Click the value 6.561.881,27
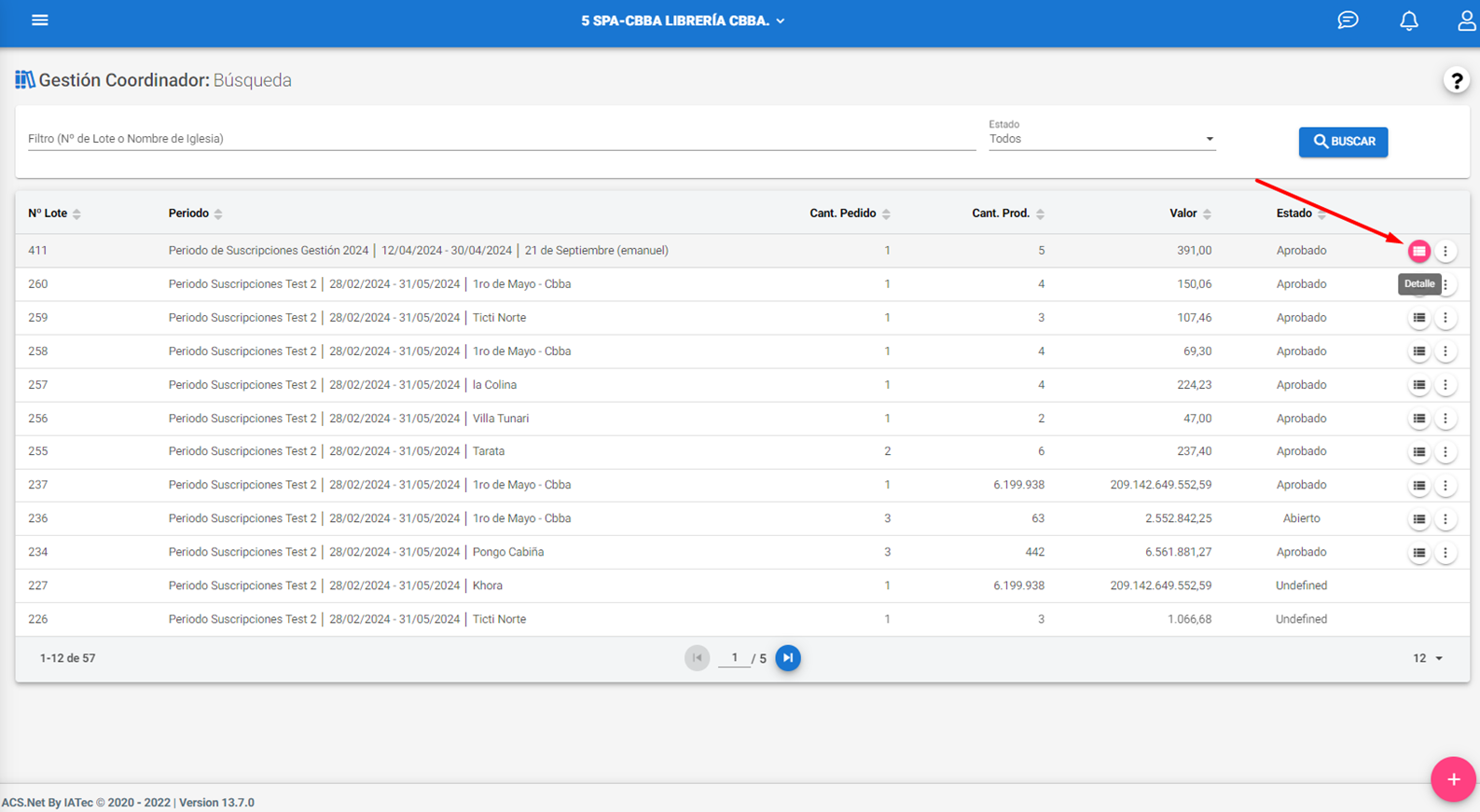1480x812 pixels. pos(1178,552)
